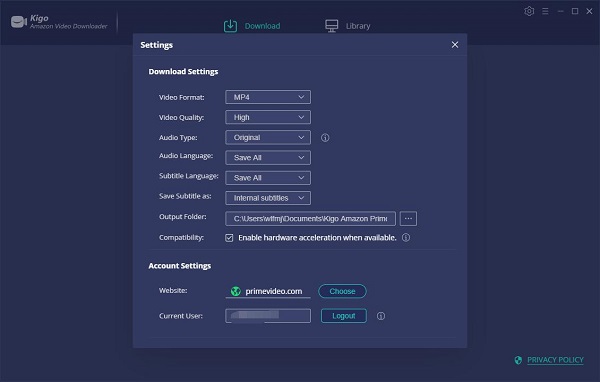Switch to the Library tab

coord(347,26)
